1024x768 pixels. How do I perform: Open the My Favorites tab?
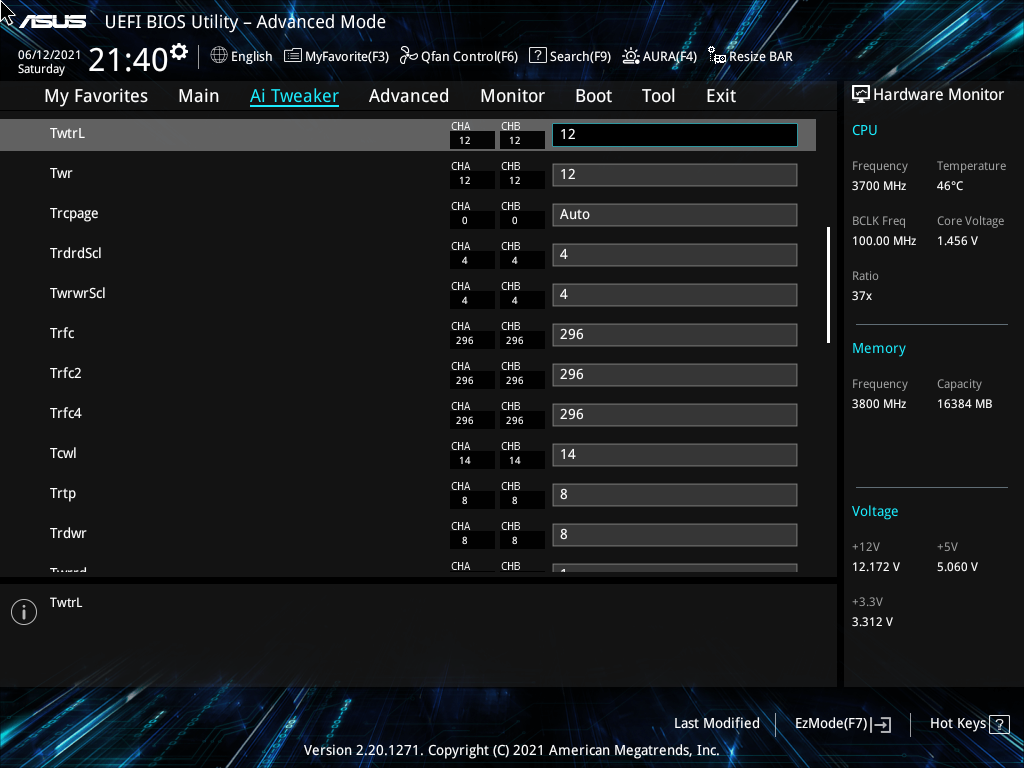[x=96, y=95]
